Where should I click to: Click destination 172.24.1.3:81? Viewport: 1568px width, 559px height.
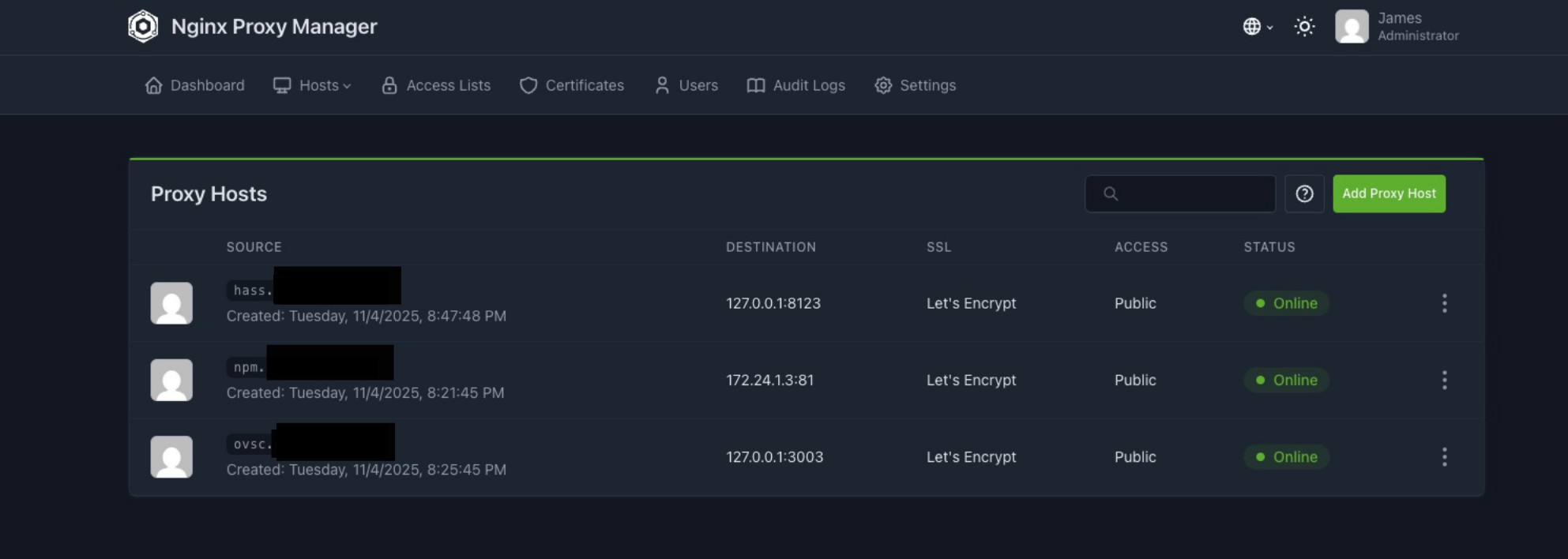(769, 380)
